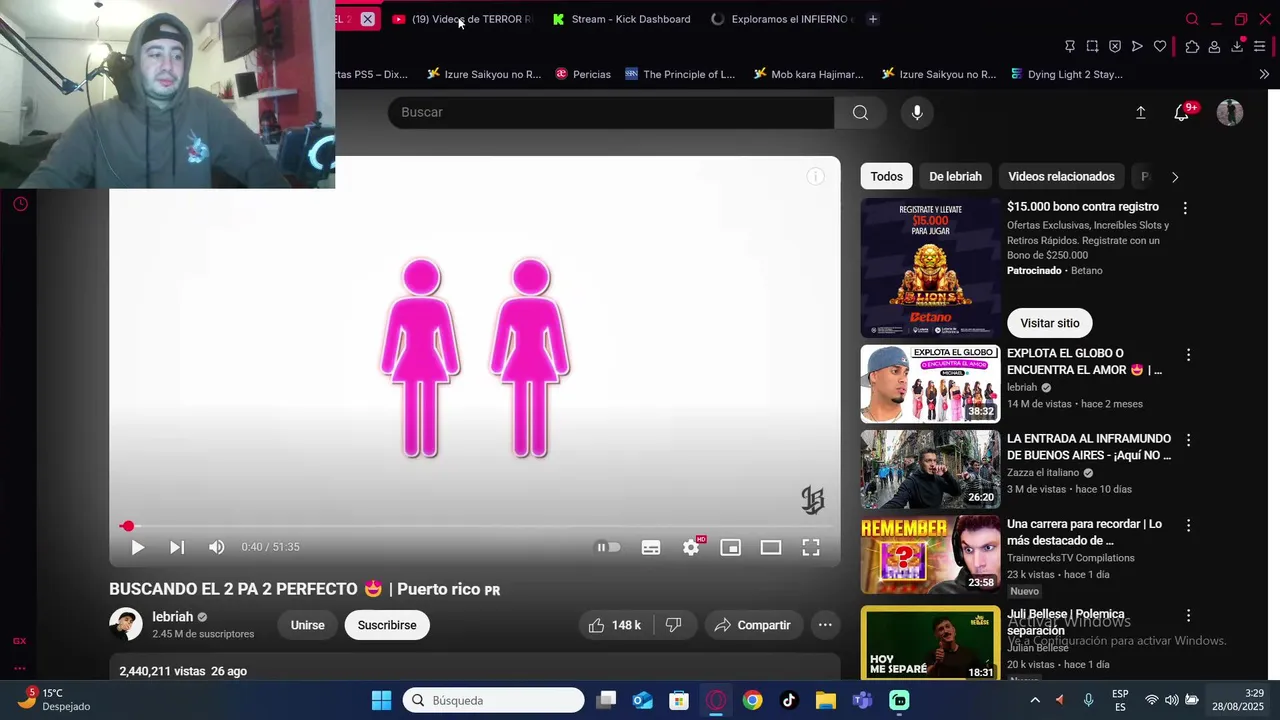1280x720 pixels.
Task: Launch TikTok from the taskbar
Action: tap(788, 700)
